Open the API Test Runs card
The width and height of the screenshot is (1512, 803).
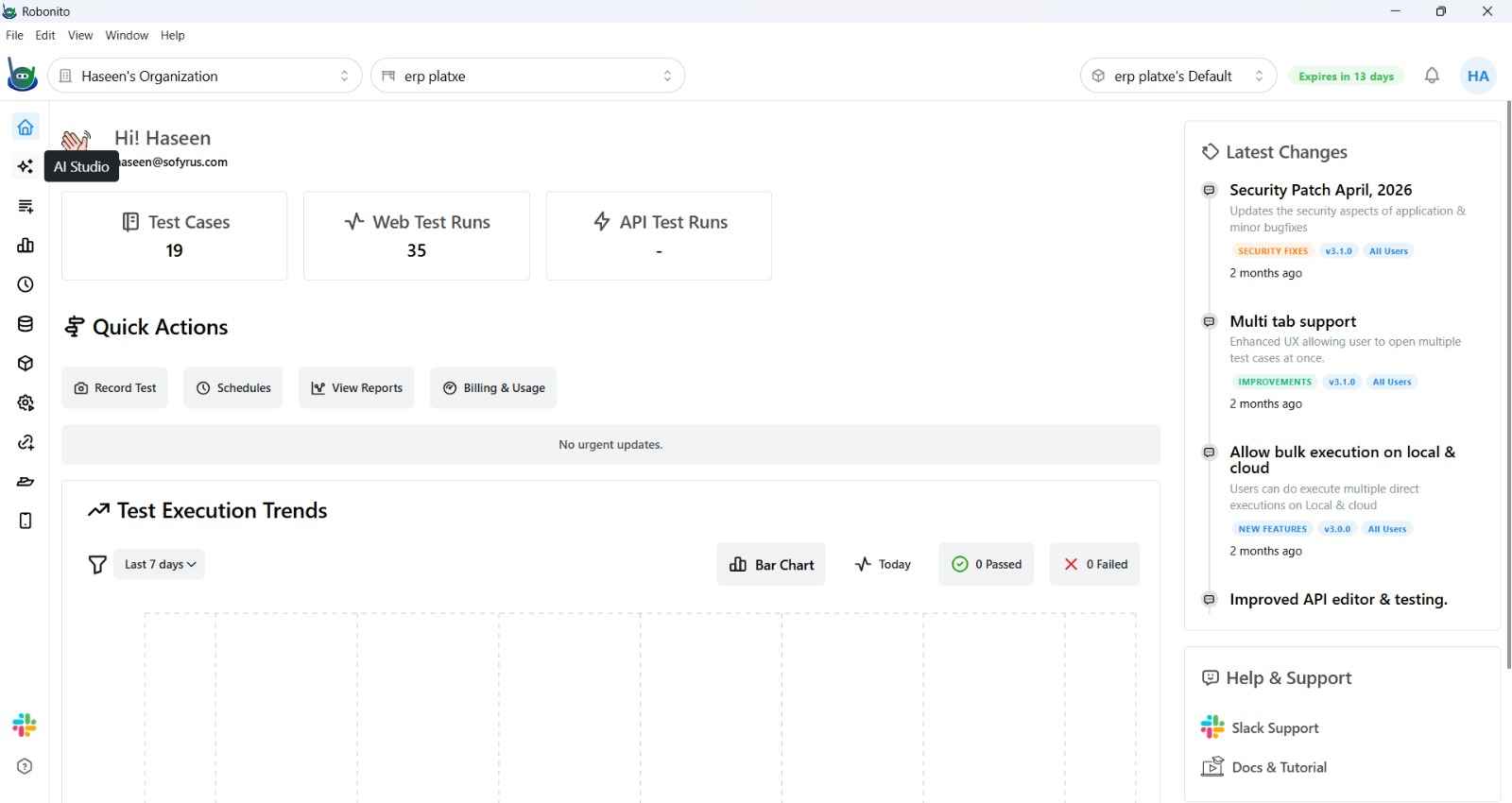[x=659, y=235]
